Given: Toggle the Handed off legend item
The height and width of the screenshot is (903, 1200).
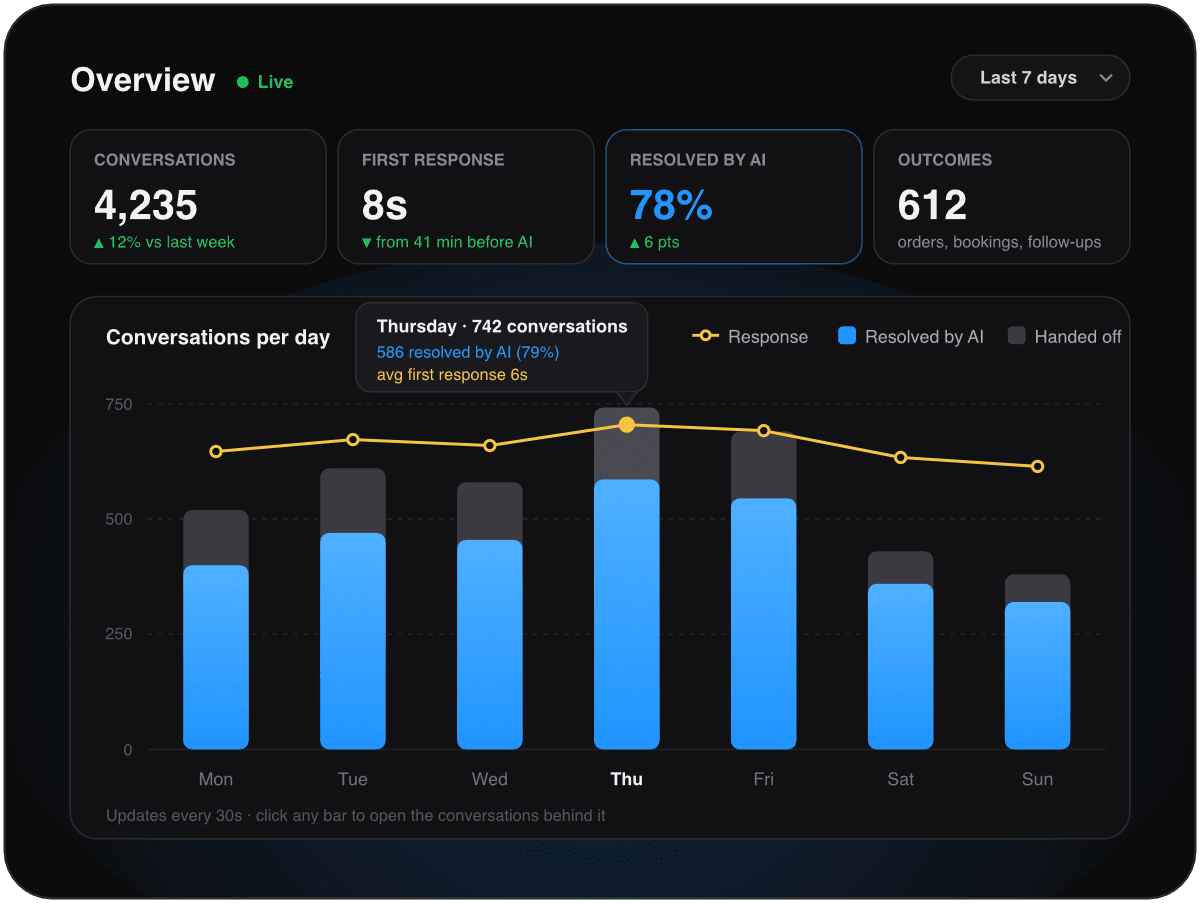Looking at the screenshot, I should [x=1065, y=337].
